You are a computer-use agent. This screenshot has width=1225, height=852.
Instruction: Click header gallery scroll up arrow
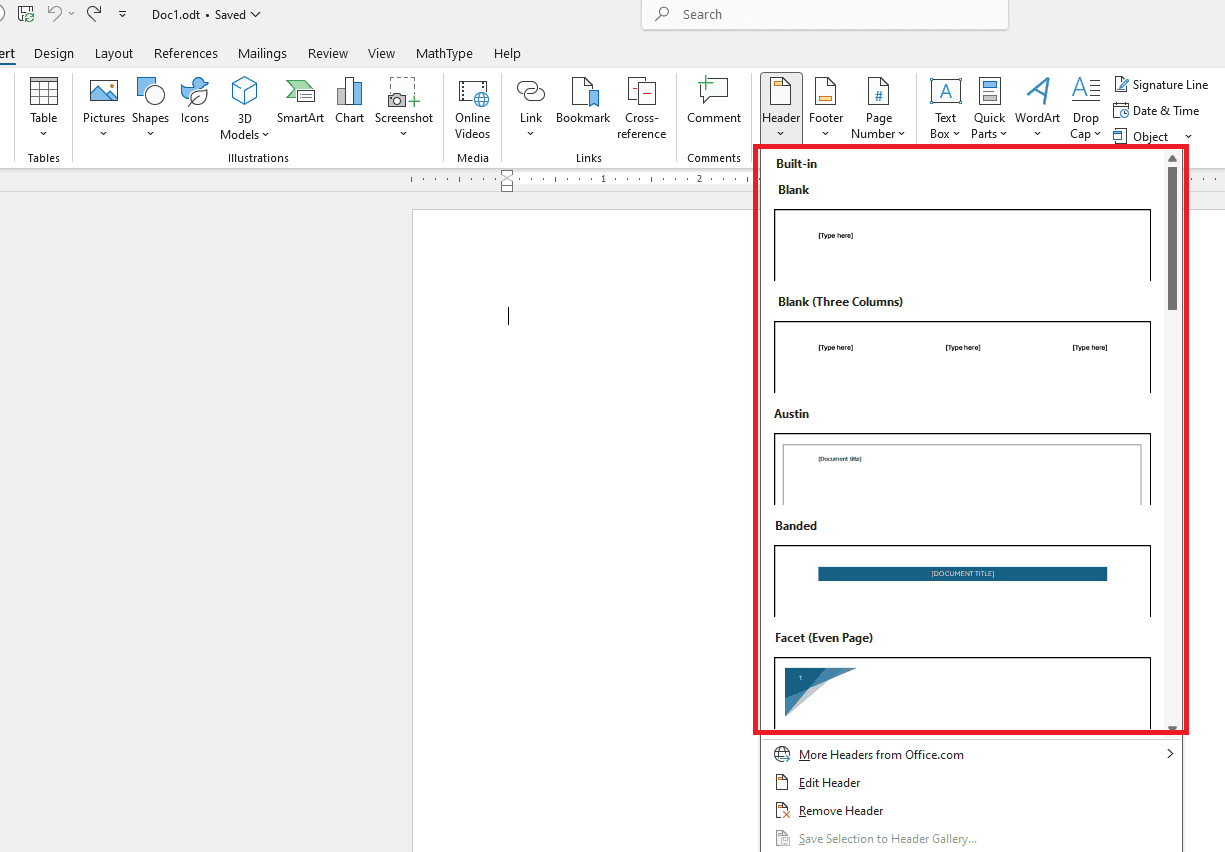click(1172, 158)
